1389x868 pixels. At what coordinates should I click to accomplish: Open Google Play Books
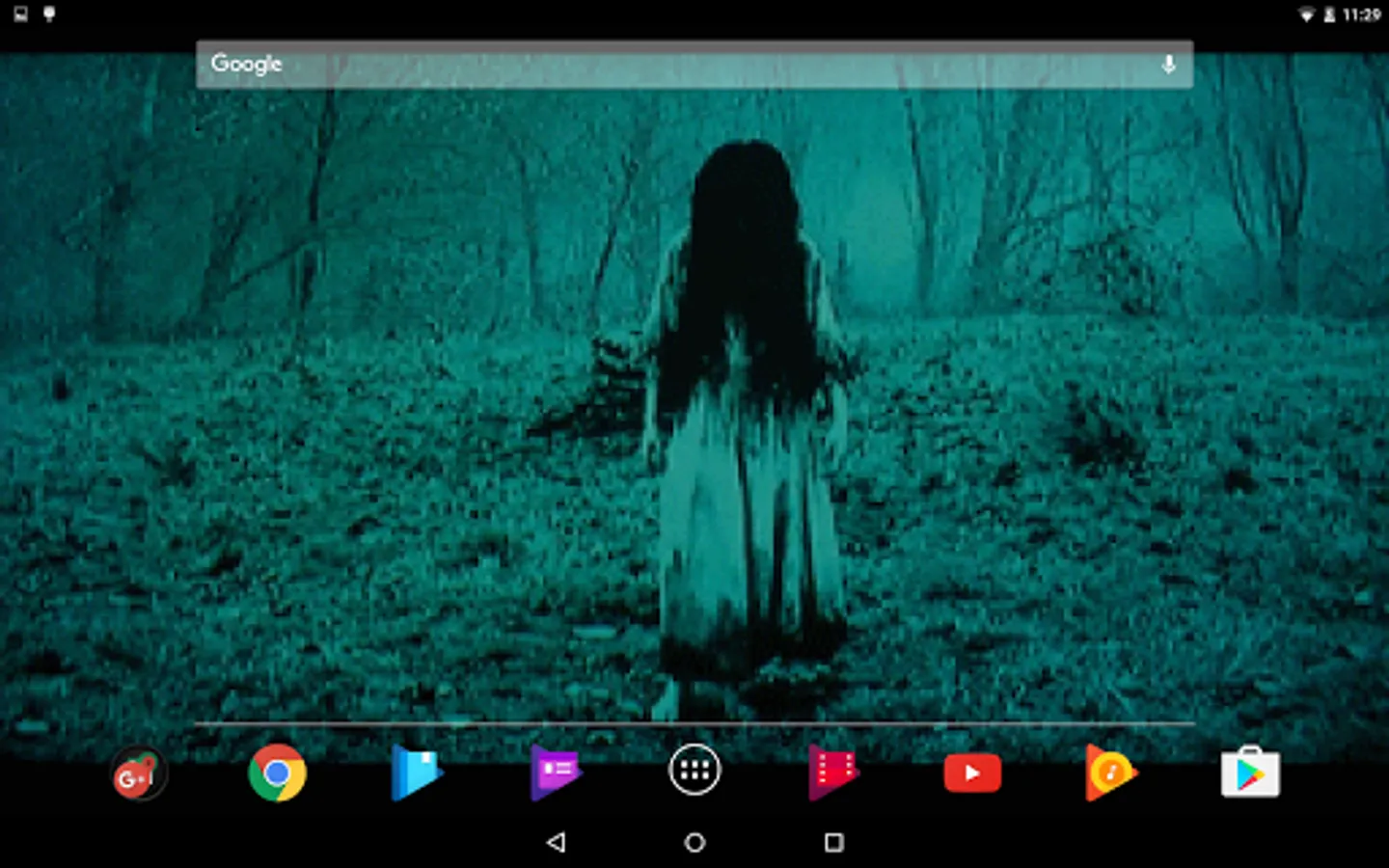[417, 773]
